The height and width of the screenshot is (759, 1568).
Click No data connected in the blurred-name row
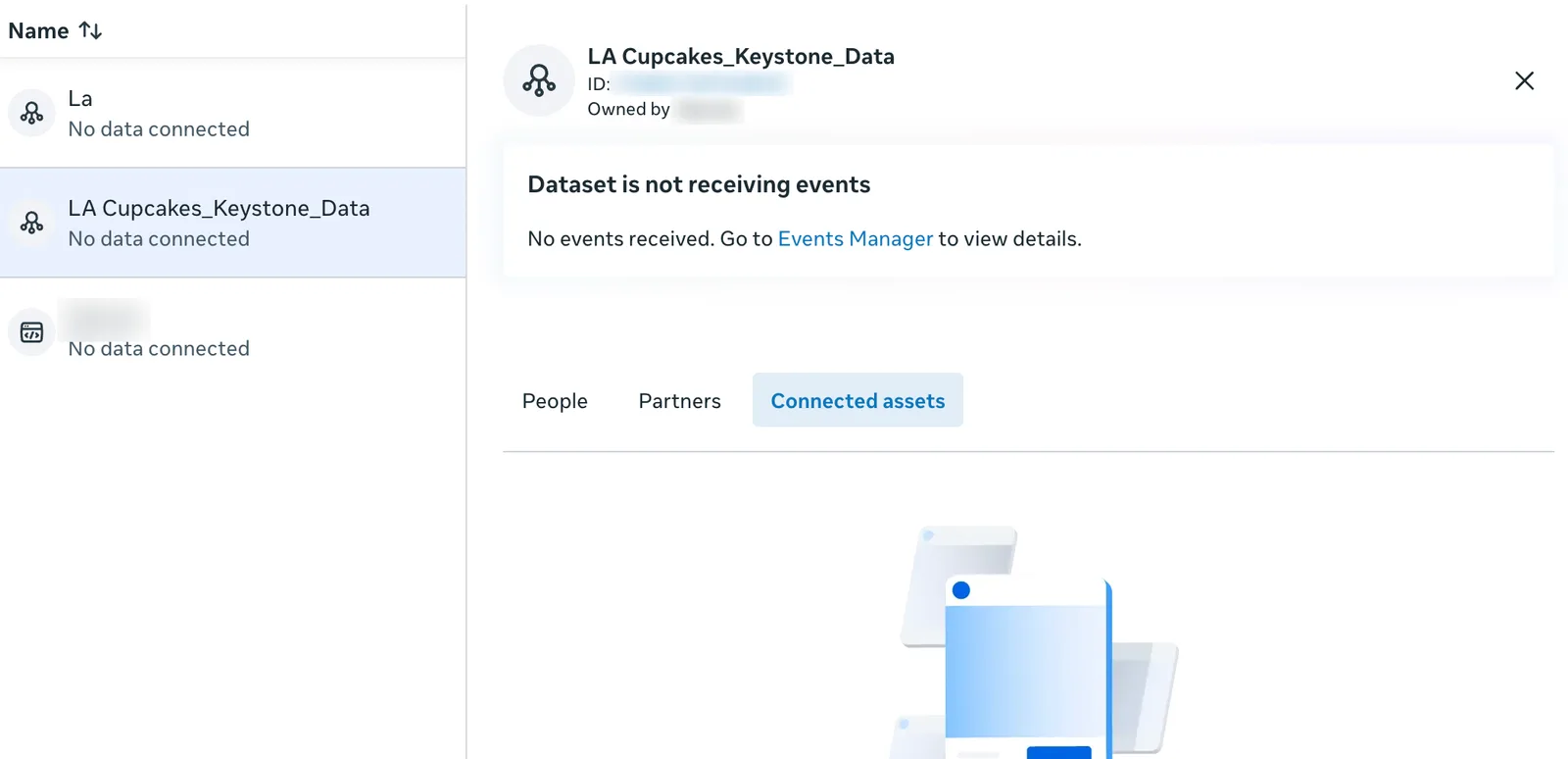(159, 348)
